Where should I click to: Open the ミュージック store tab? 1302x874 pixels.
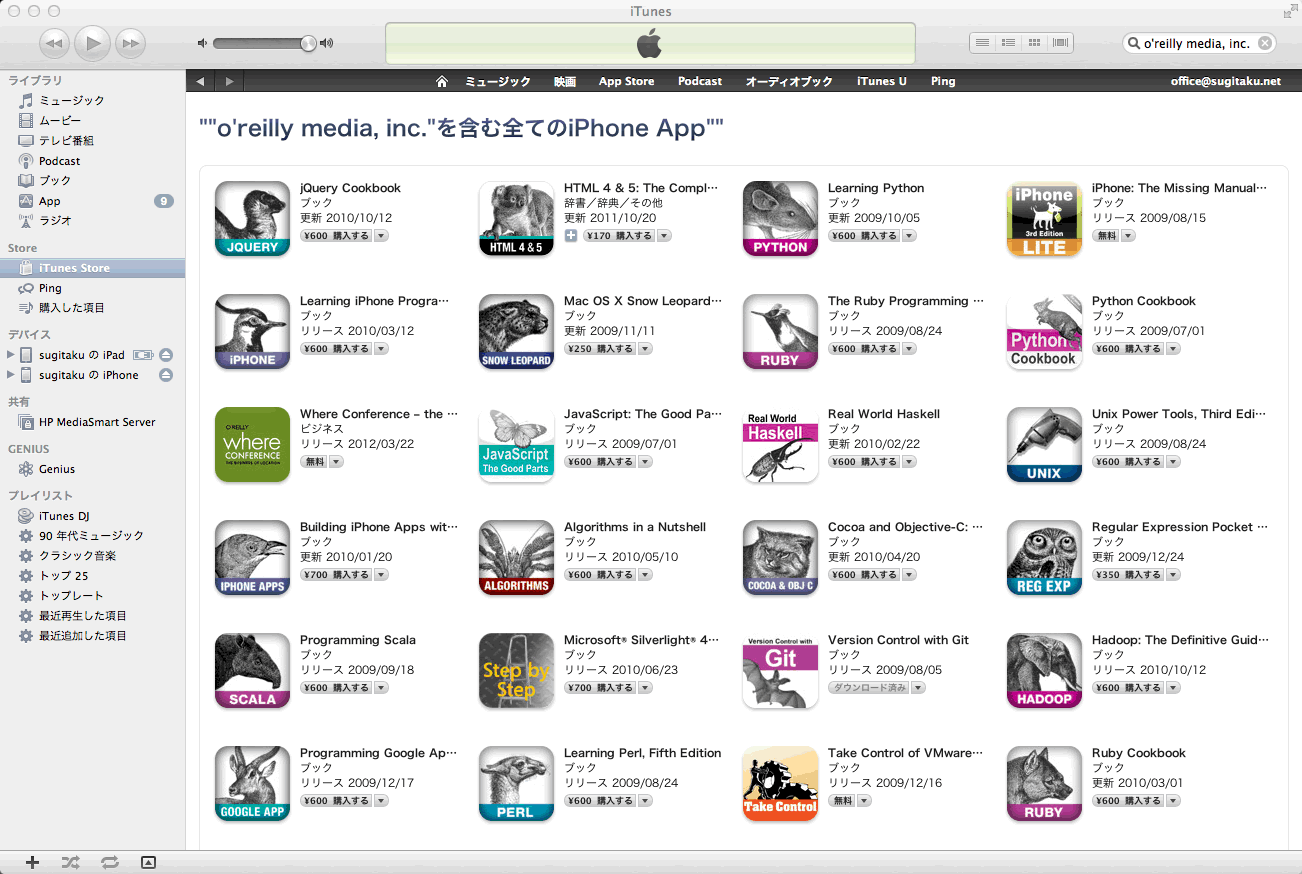(x=498, y=81)
